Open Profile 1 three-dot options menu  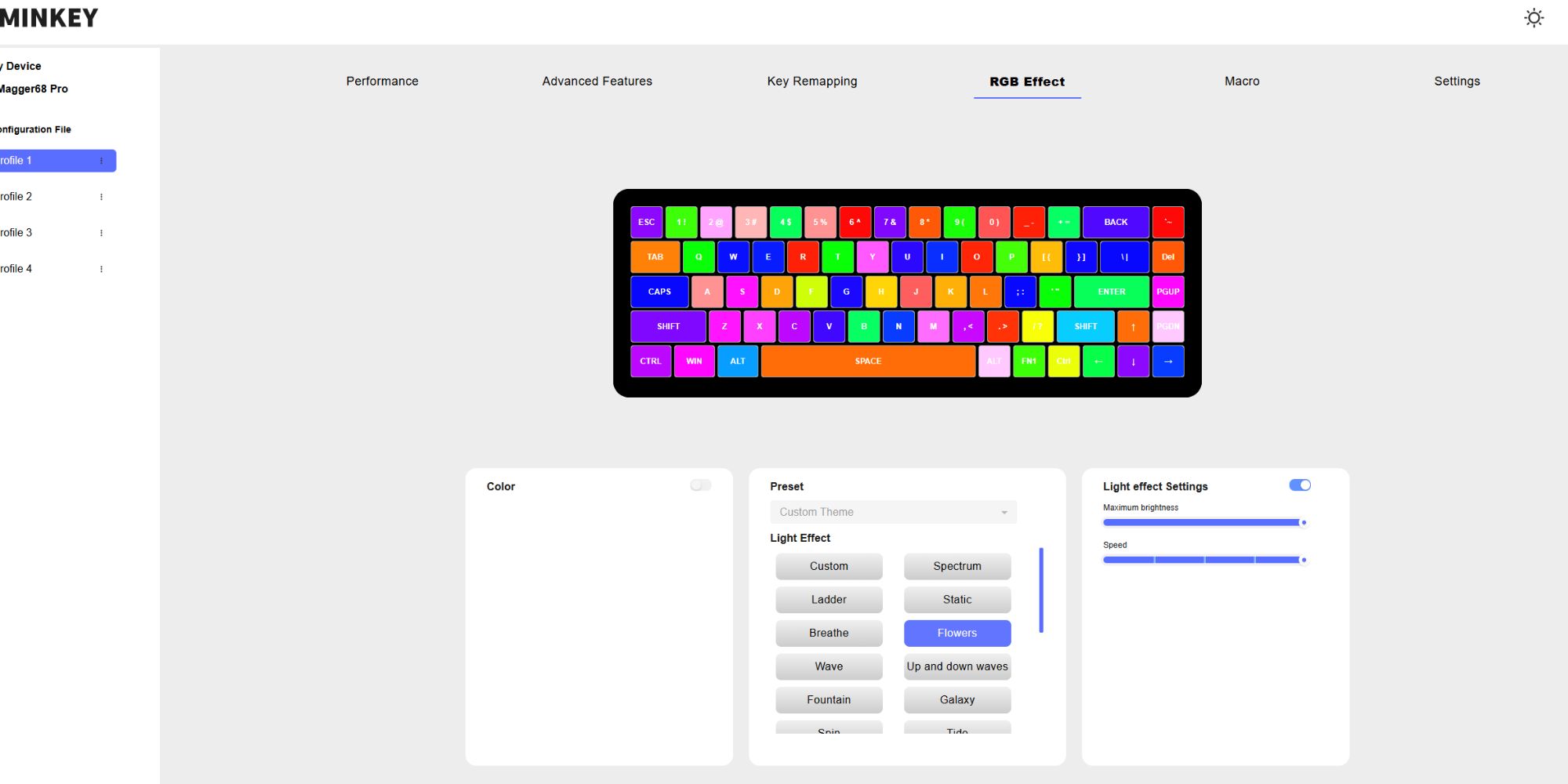101,161
